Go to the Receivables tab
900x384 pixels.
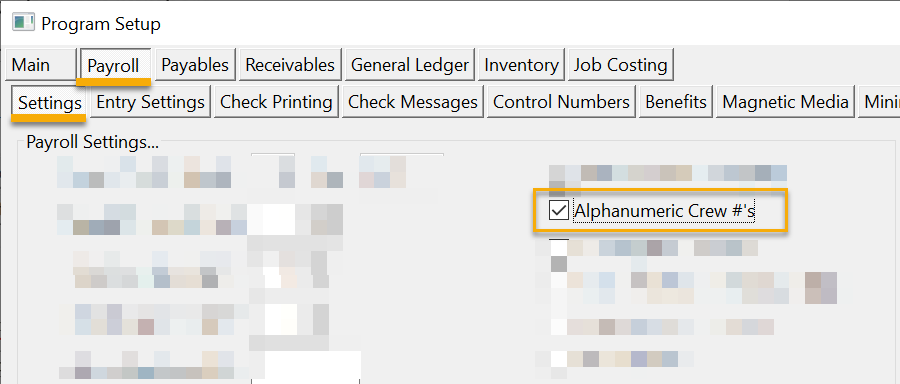click(x=290, y=65)
